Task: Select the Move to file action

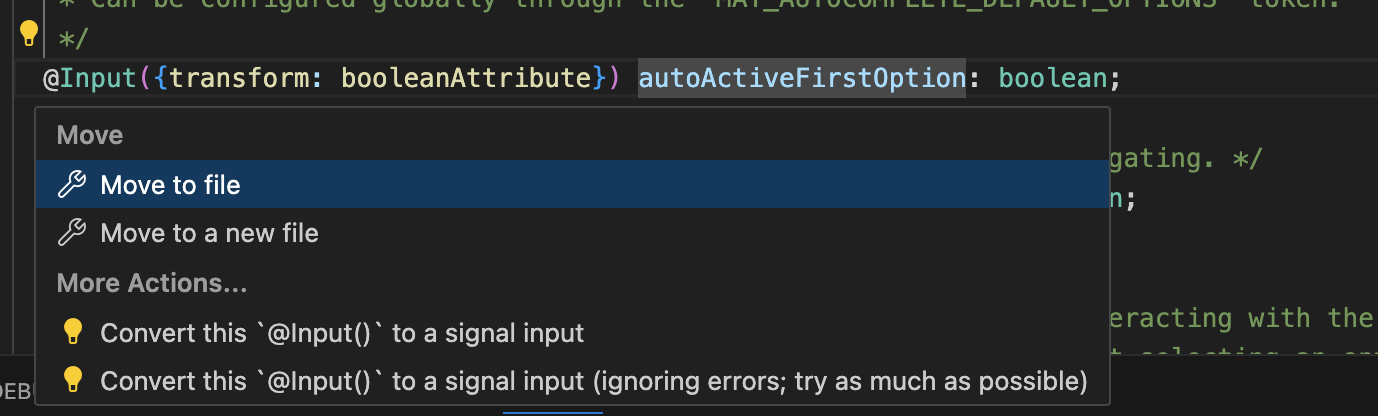Action: coord(170,185)
